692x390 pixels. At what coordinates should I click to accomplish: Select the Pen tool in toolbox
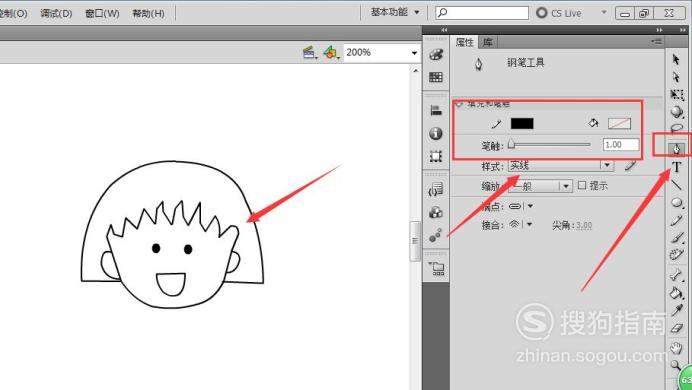[676, 149]
